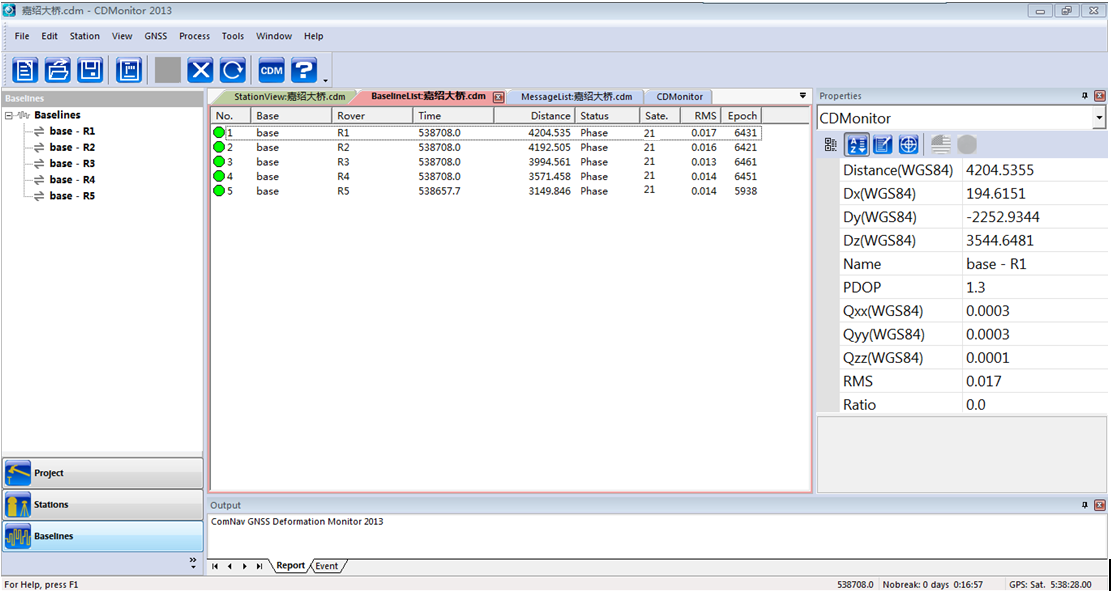Pin the Properties panel with pushpin
Screen dimensions: 1111x591
[x=1085, y=96]
